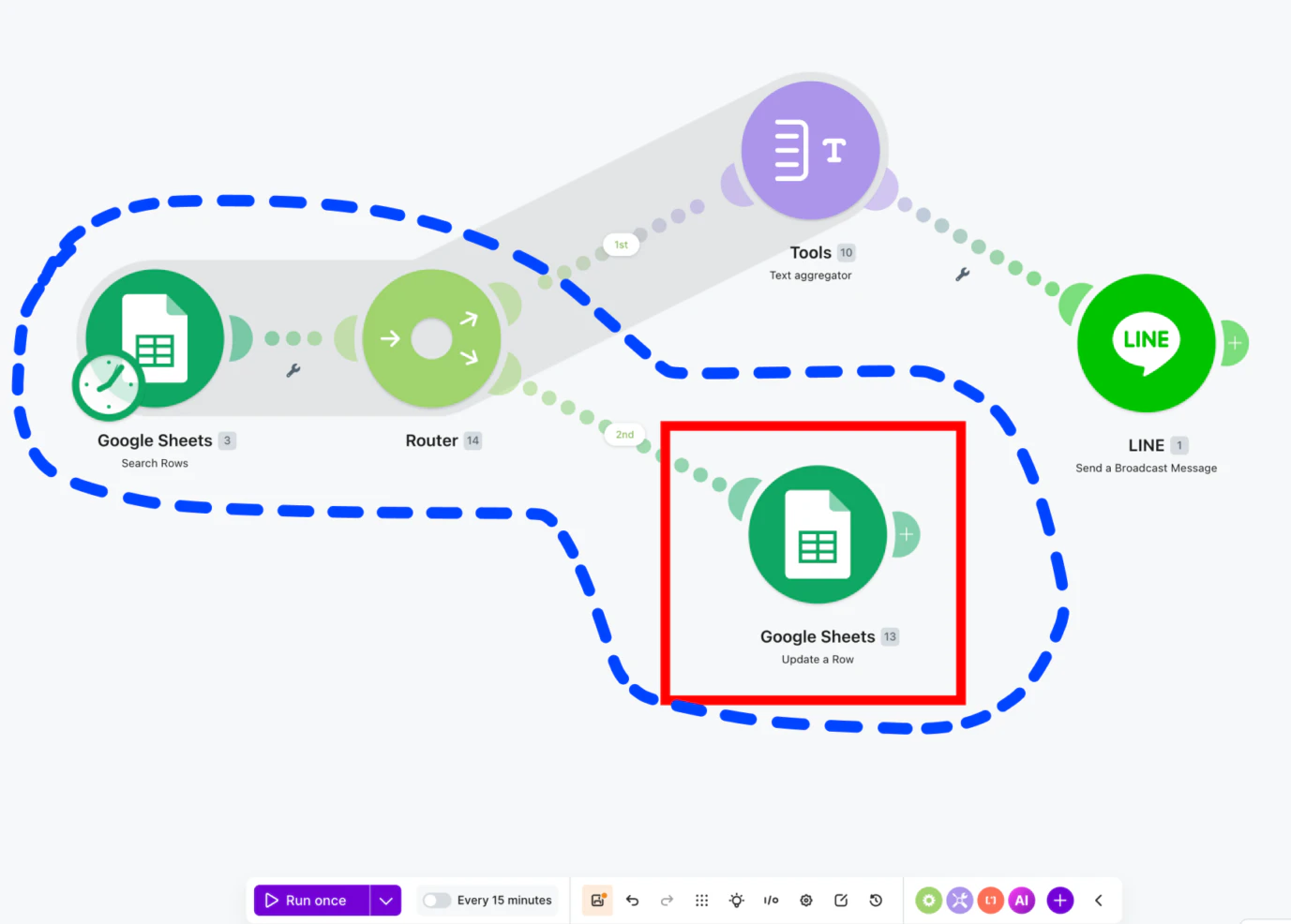The height and width of the screenshot is (924, 1291).
Task: Click the clock schedule icon on Google Sheets
Action: point(108,385)
